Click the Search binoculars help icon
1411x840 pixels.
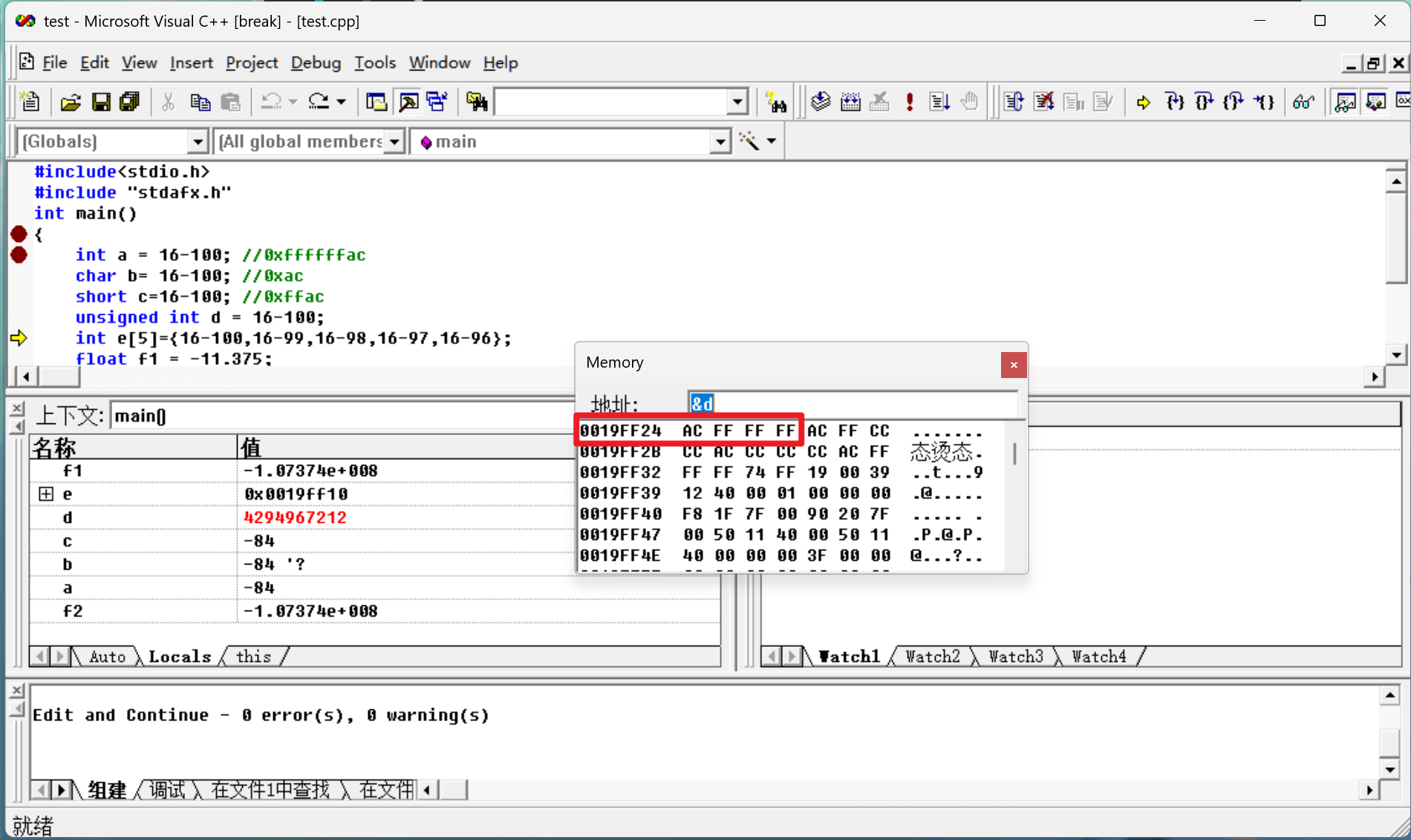pos(776,102)
